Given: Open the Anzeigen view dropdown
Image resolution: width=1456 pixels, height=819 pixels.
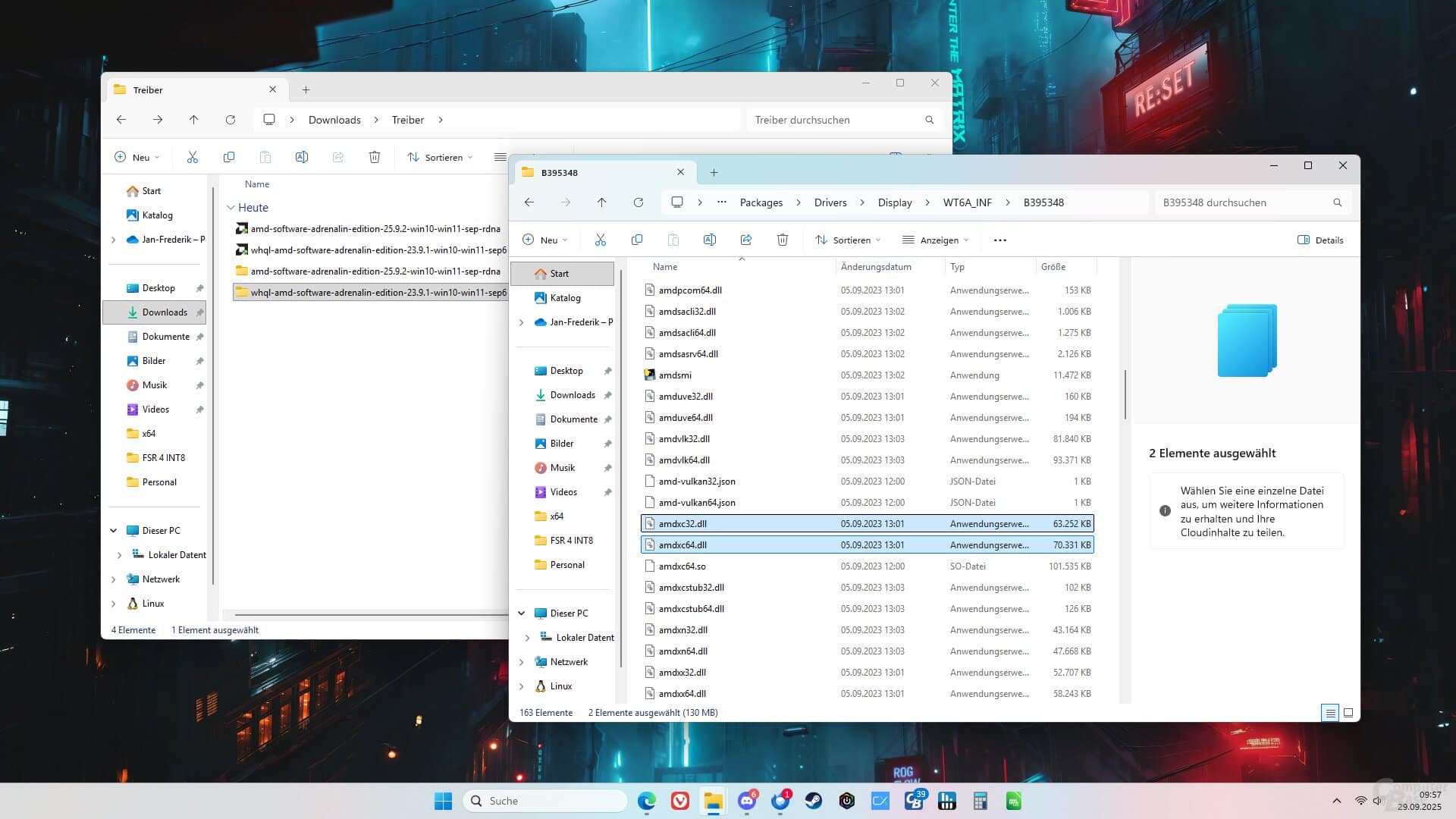Looking at the screenshot, I should pos(935,240).
